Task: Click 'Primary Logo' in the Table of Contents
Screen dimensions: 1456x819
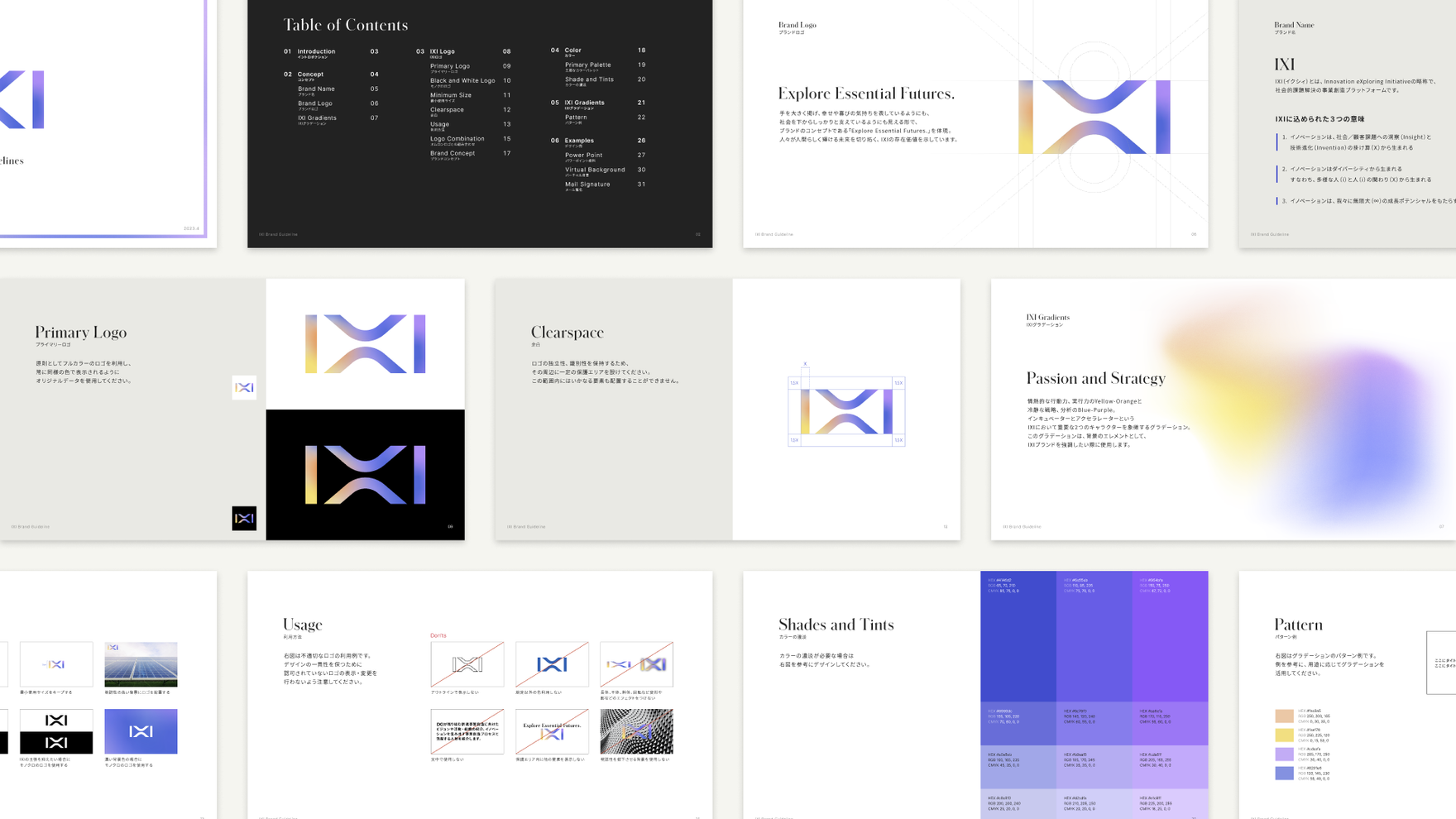Action: click(x=450, y=66)
